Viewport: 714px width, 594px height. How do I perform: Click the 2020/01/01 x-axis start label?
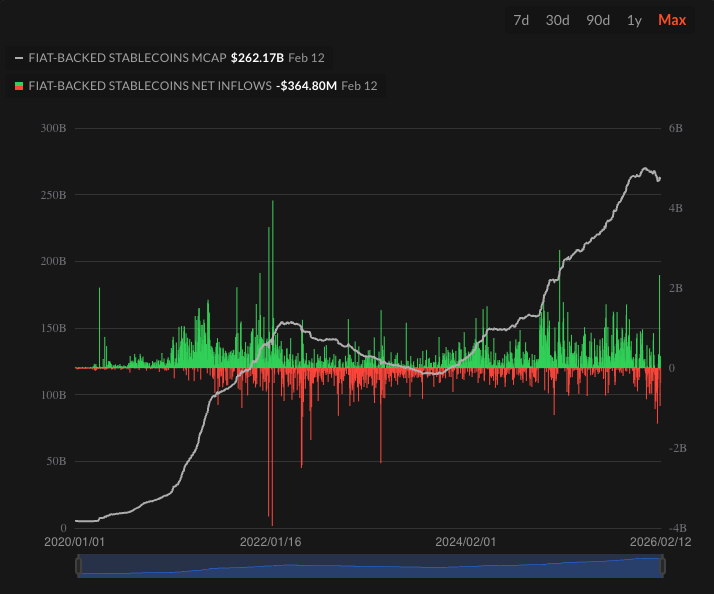[76, 541]
